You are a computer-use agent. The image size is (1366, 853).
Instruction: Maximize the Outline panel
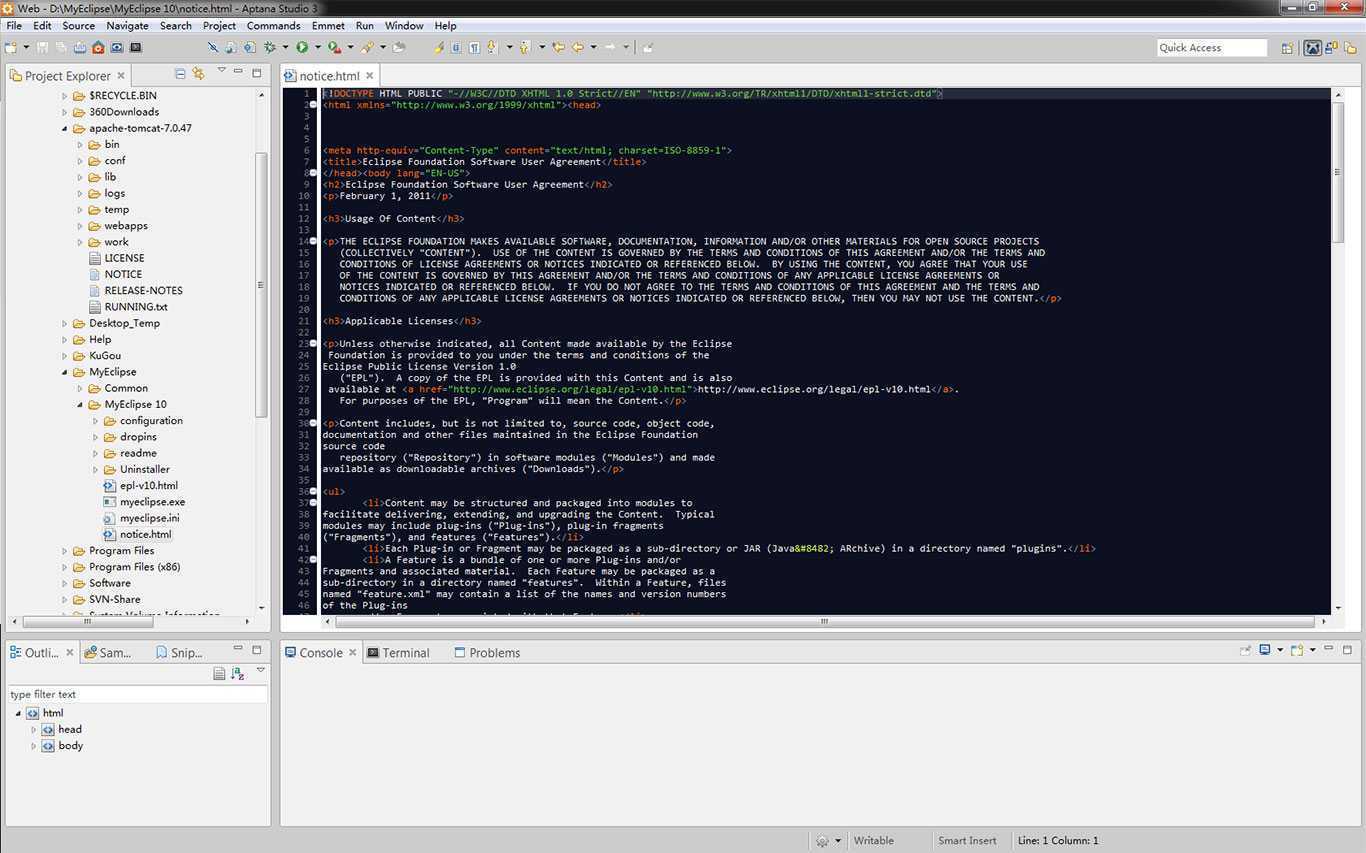257,649
